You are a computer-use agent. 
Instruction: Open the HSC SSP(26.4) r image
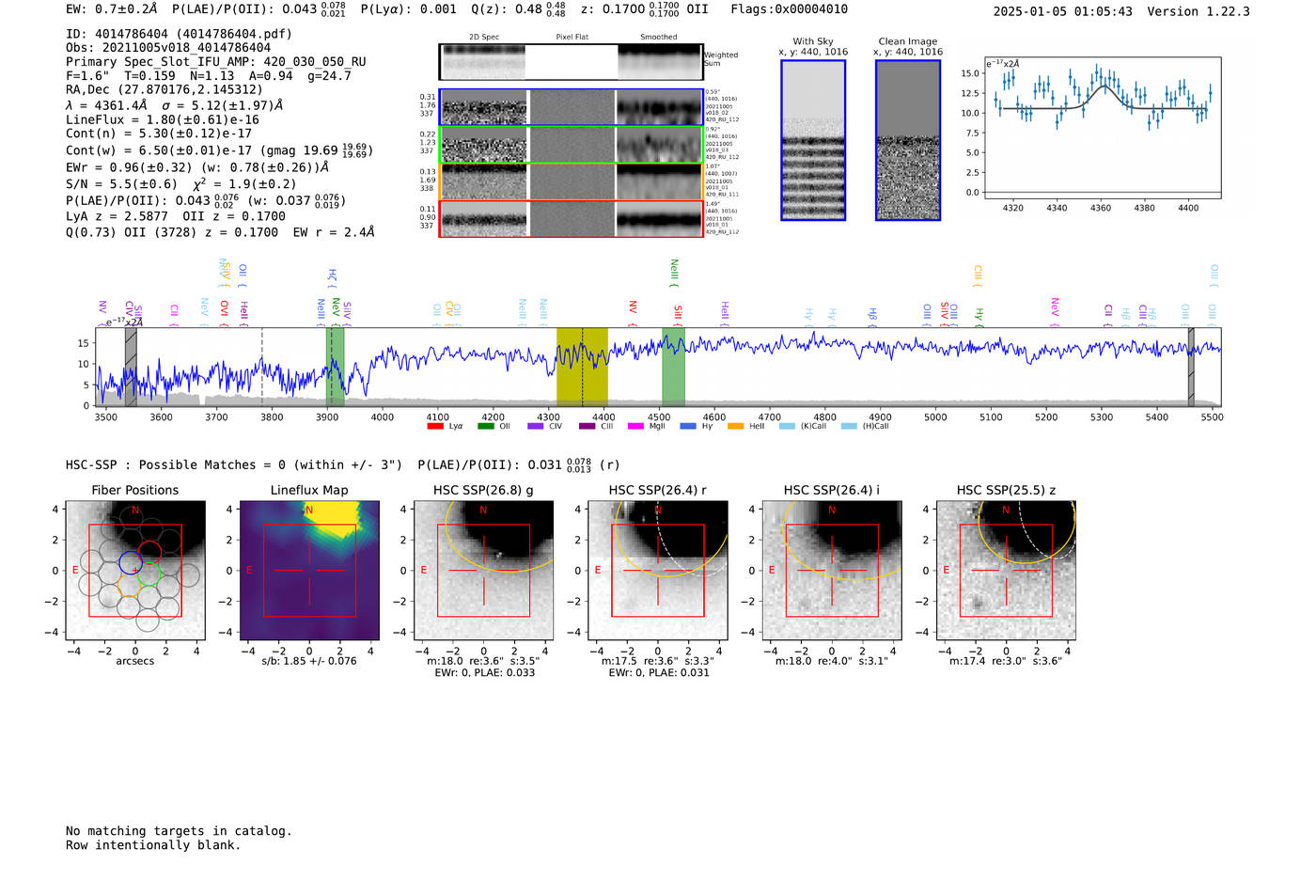coord(658,571)
